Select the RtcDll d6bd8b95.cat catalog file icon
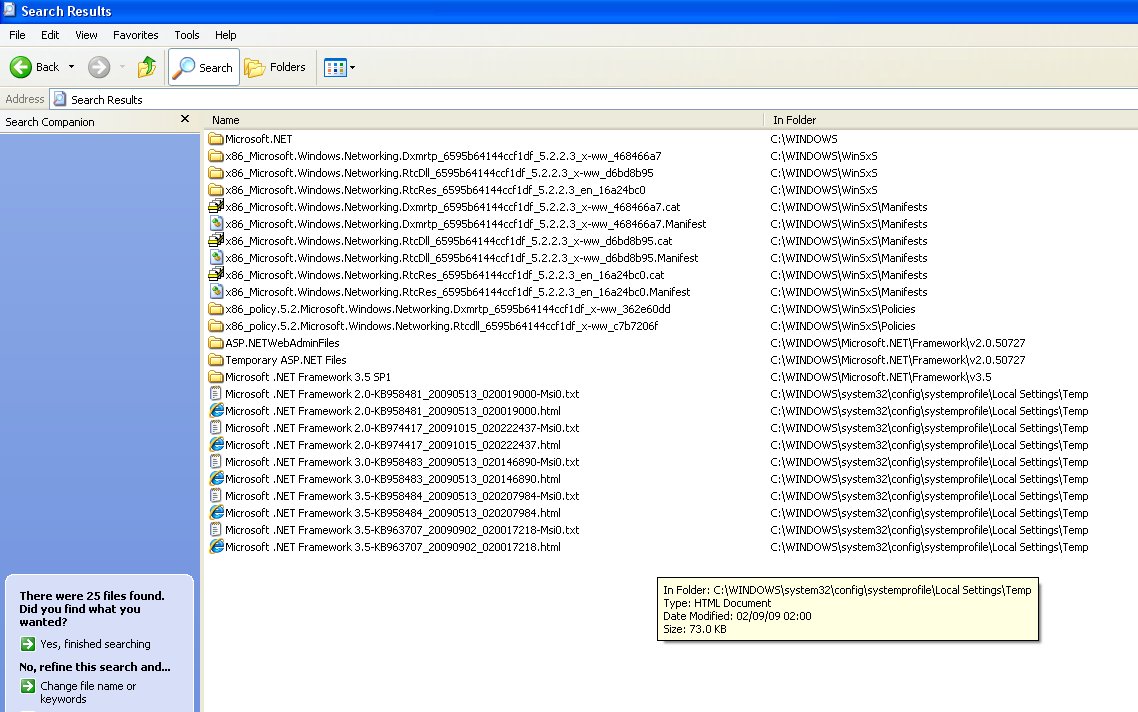The height and width of the screenshot is (712, 1138). click(x=216, y=241)
